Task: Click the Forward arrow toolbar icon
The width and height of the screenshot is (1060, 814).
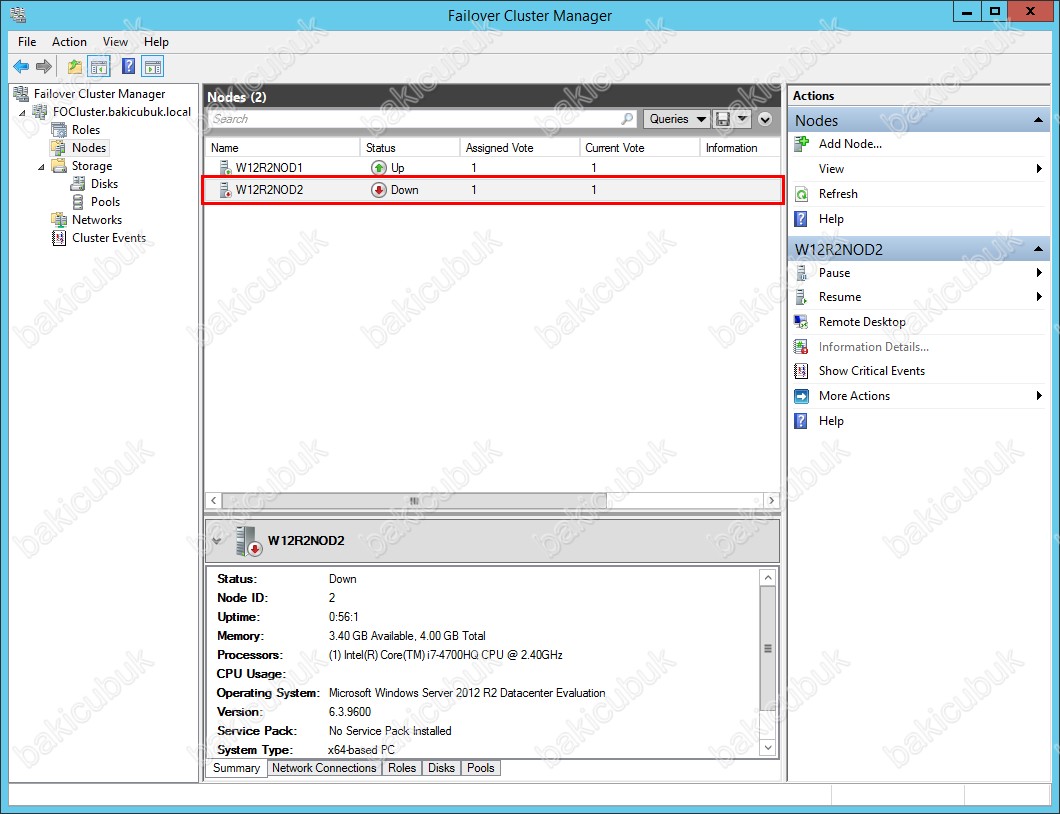Action: (x=44, y=66)
